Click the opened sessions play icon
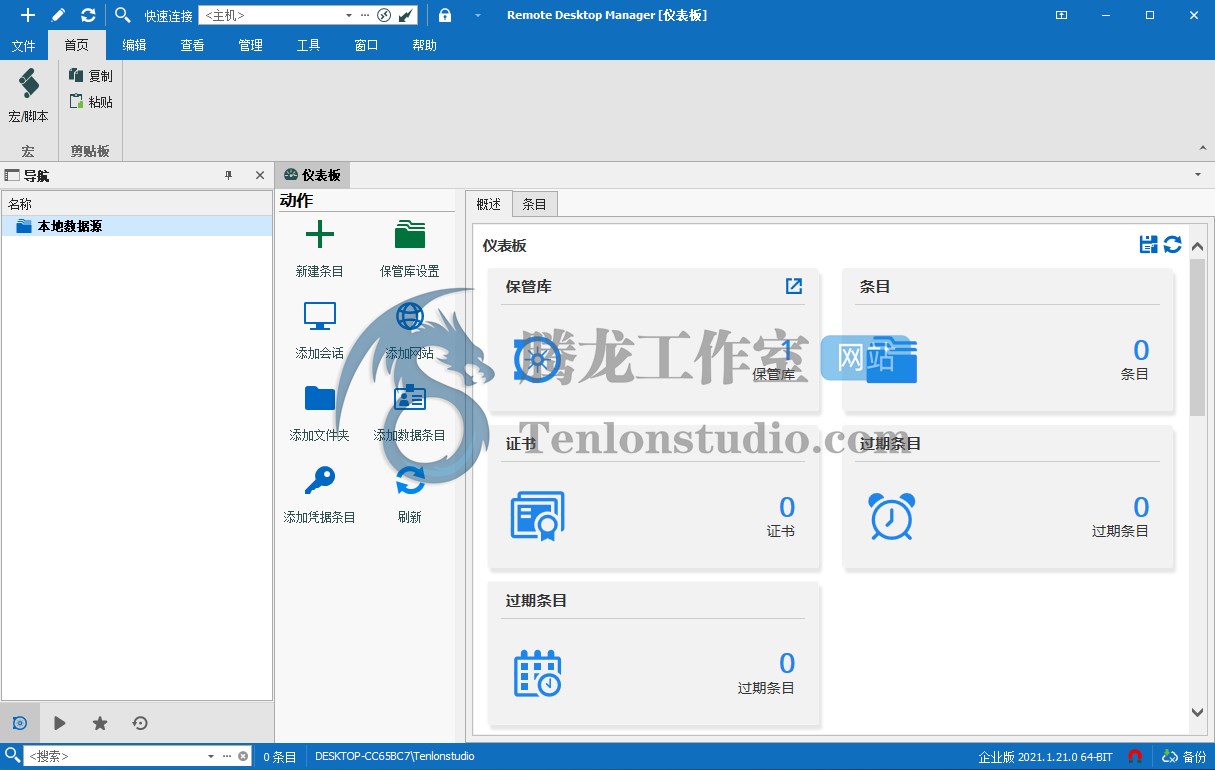Viewport: 1215px width, 770px height. click(x=60, y=723)
